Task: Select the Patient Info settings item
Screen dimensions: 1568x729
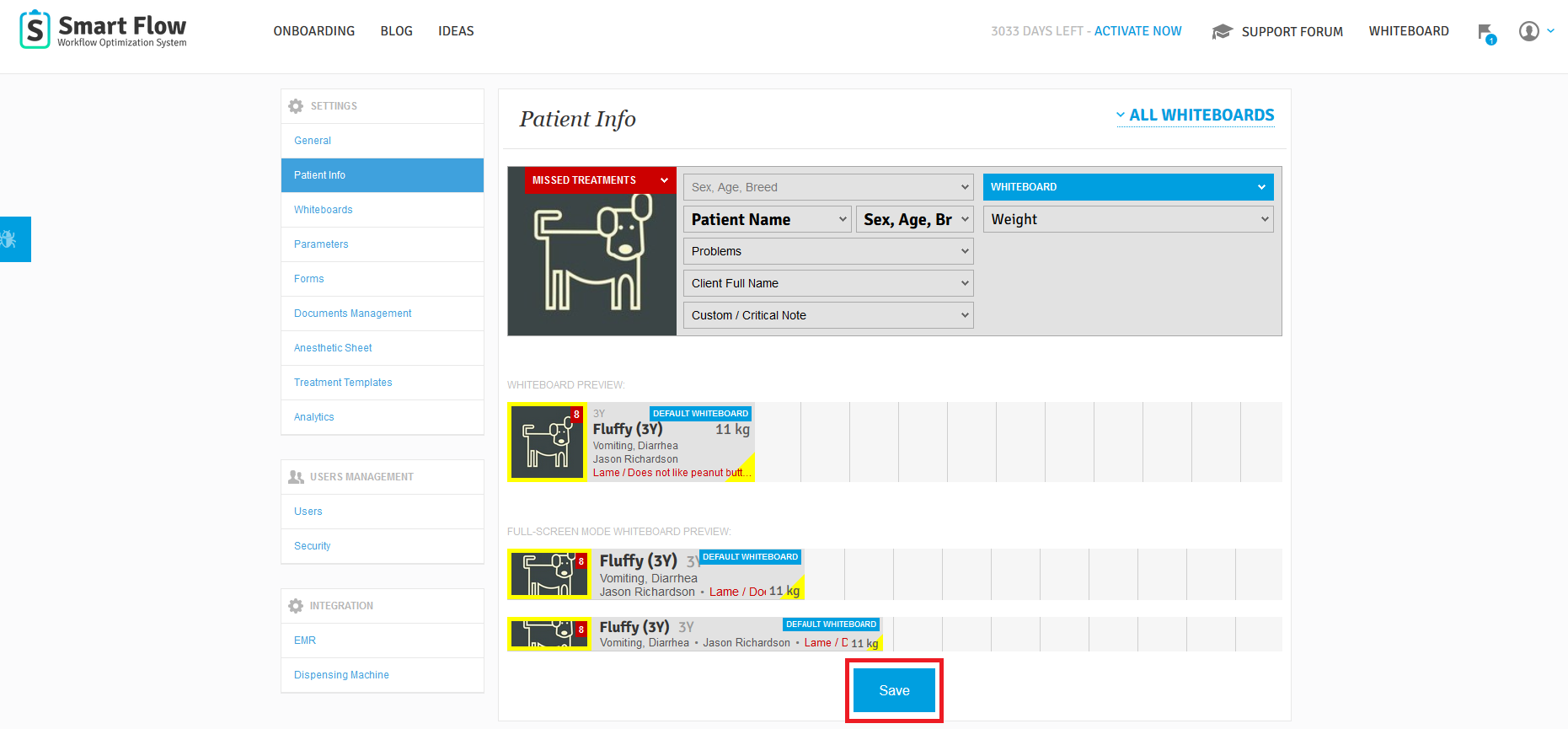Action: coord(383,175)
